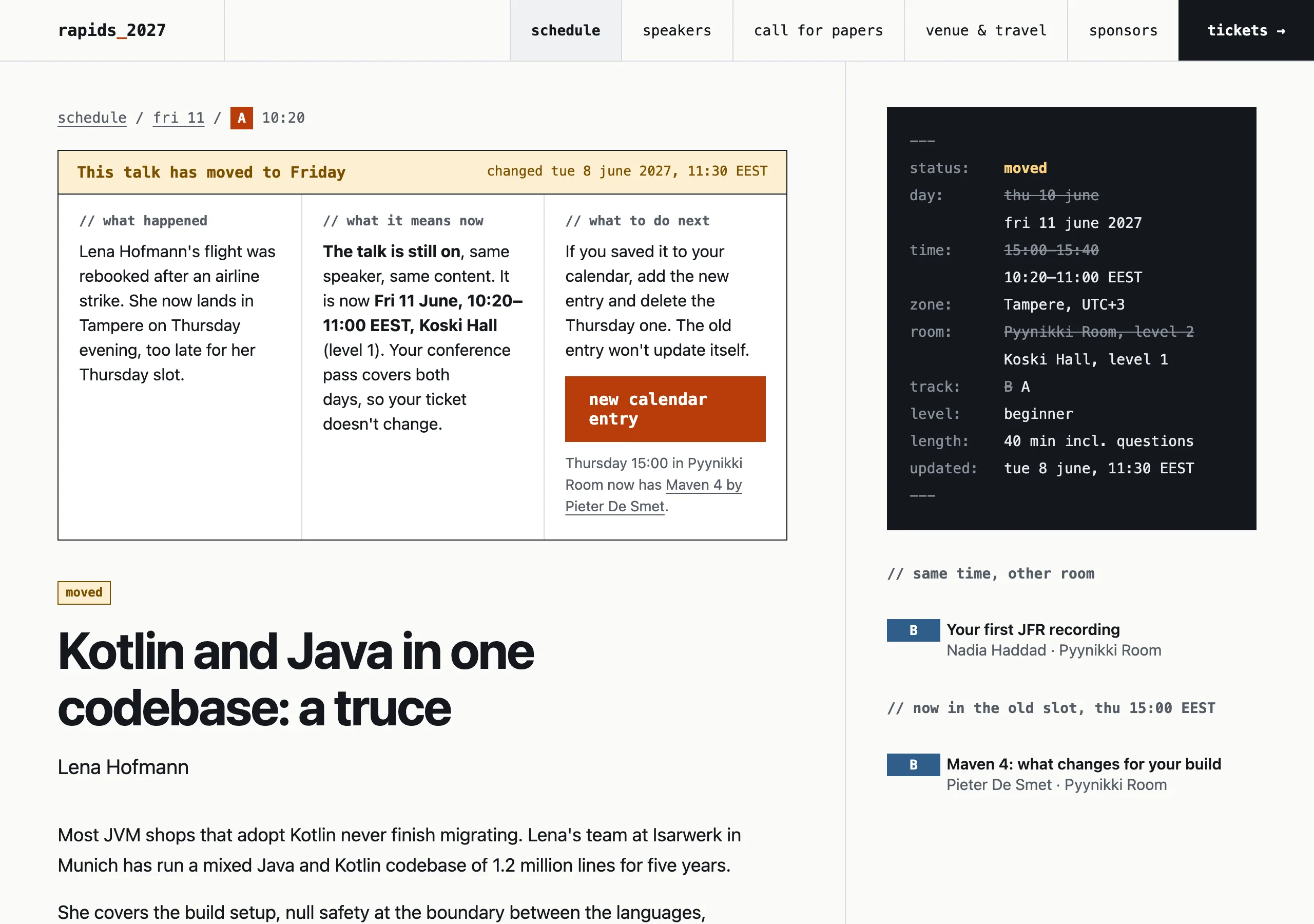The width and height of the screenshot is (1314, 924).
Task: Click // same time, other room heading
Action: [x=991, y=573]
